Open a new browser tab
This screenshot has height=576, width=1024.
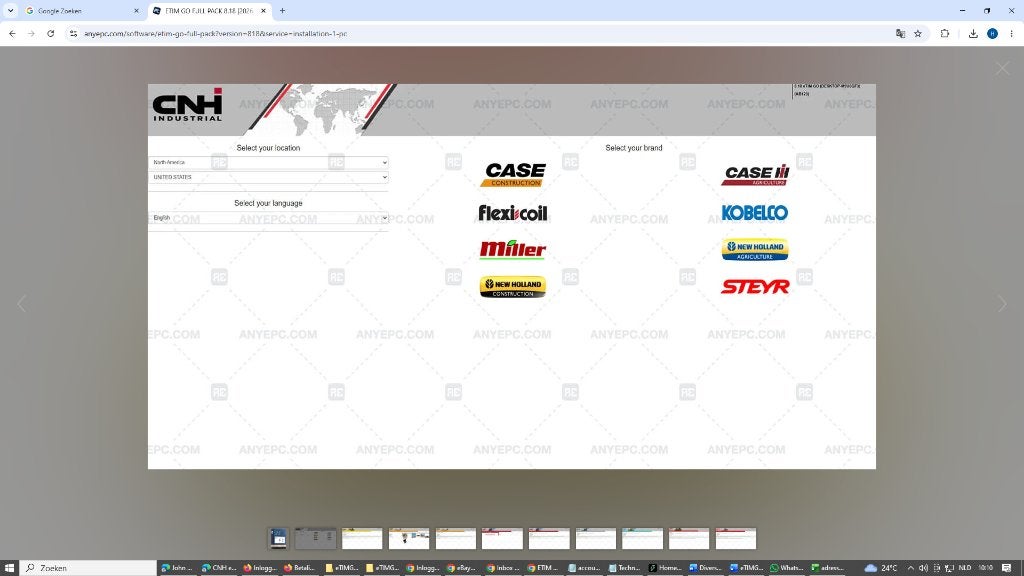(282, 10)
